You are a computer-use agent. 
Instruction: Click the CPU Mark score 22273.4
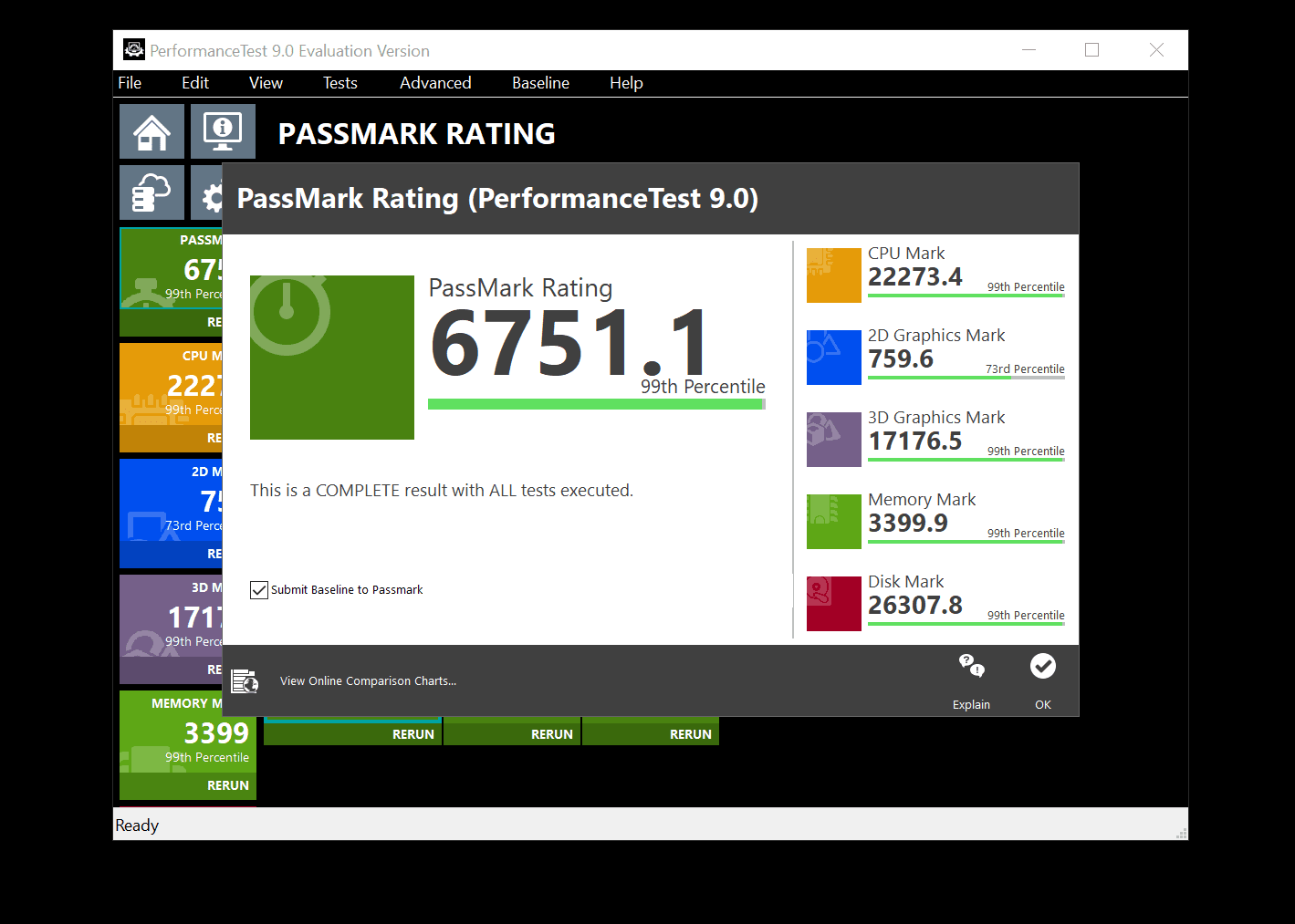click(x=915, y=277)
